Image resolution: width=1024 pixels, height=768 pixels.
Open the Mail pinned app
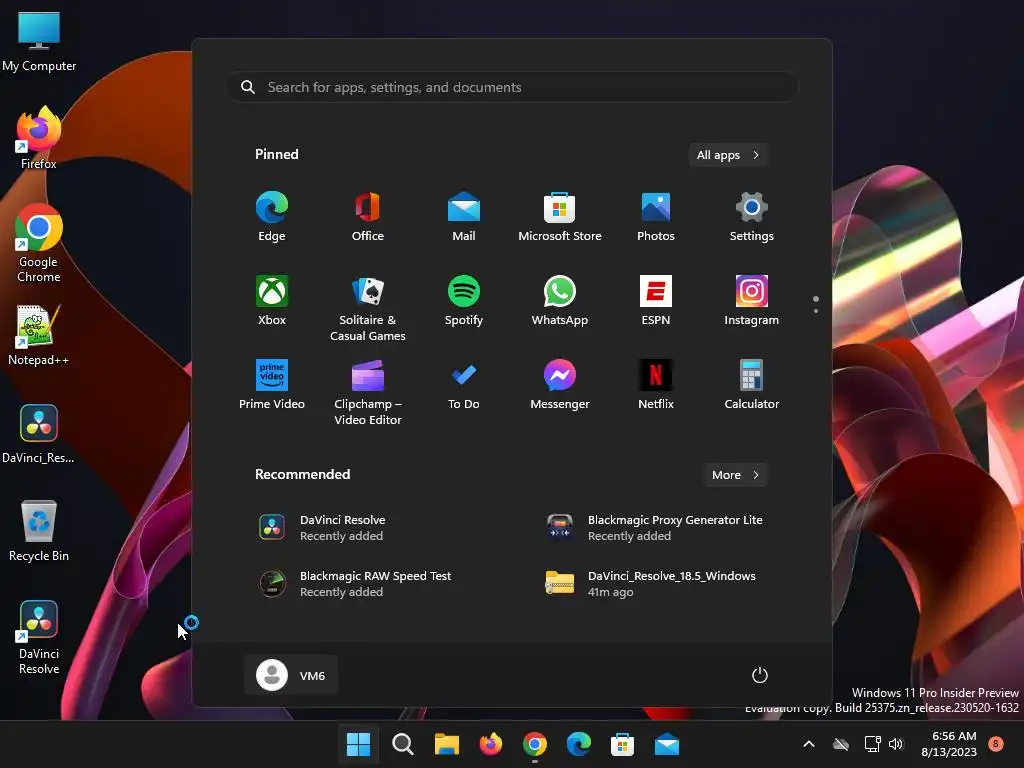tap(464, 217)
